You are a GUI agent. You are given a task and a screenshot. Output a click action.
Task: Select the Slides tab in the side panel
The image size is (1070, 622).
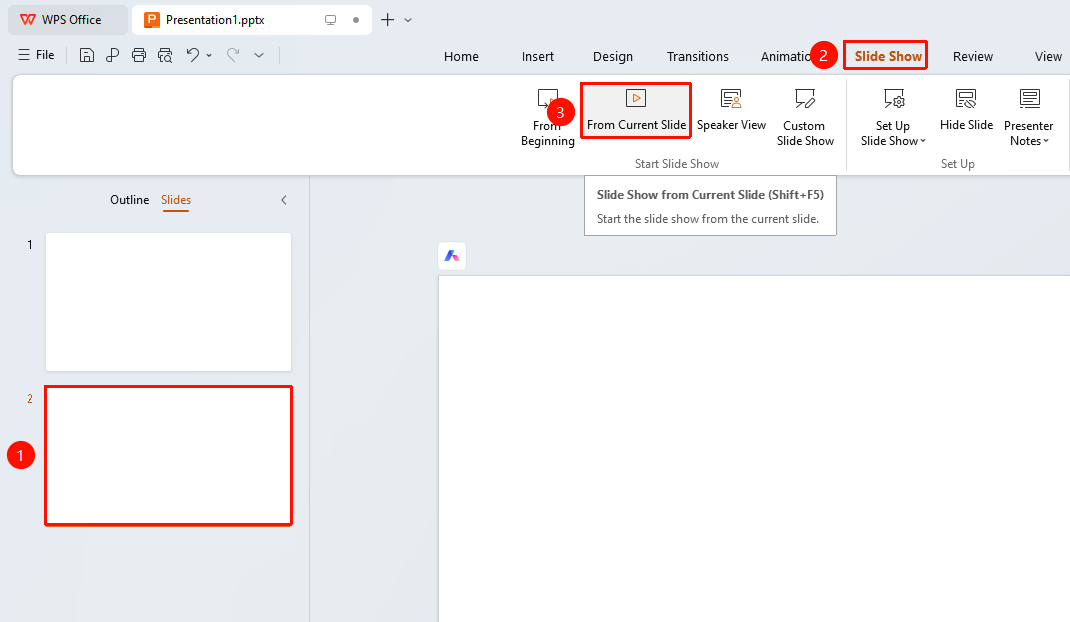tap(175, 200)
